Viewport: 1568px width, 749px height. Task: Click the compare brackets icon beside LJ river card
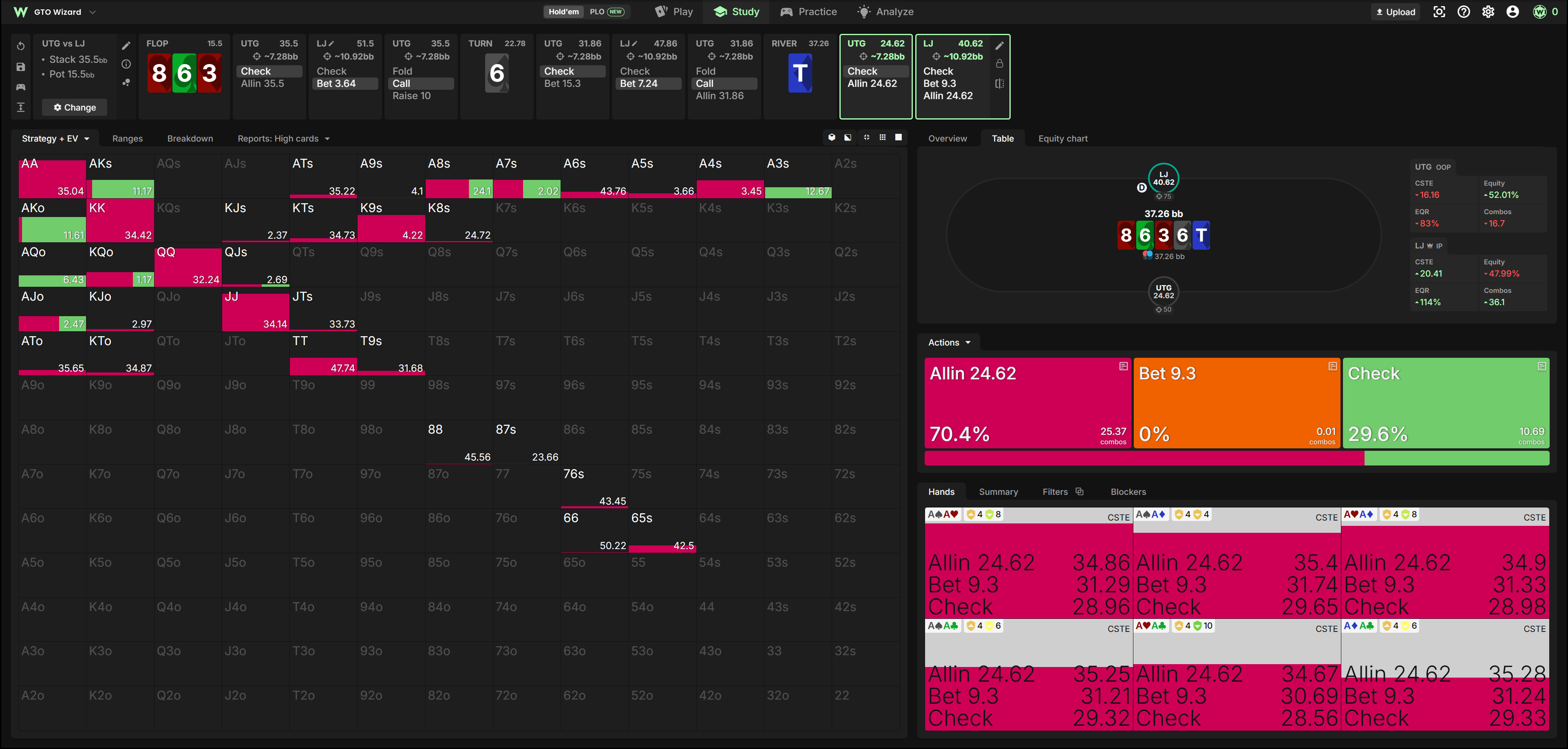pyautogui.click(x=1000, y=83)
